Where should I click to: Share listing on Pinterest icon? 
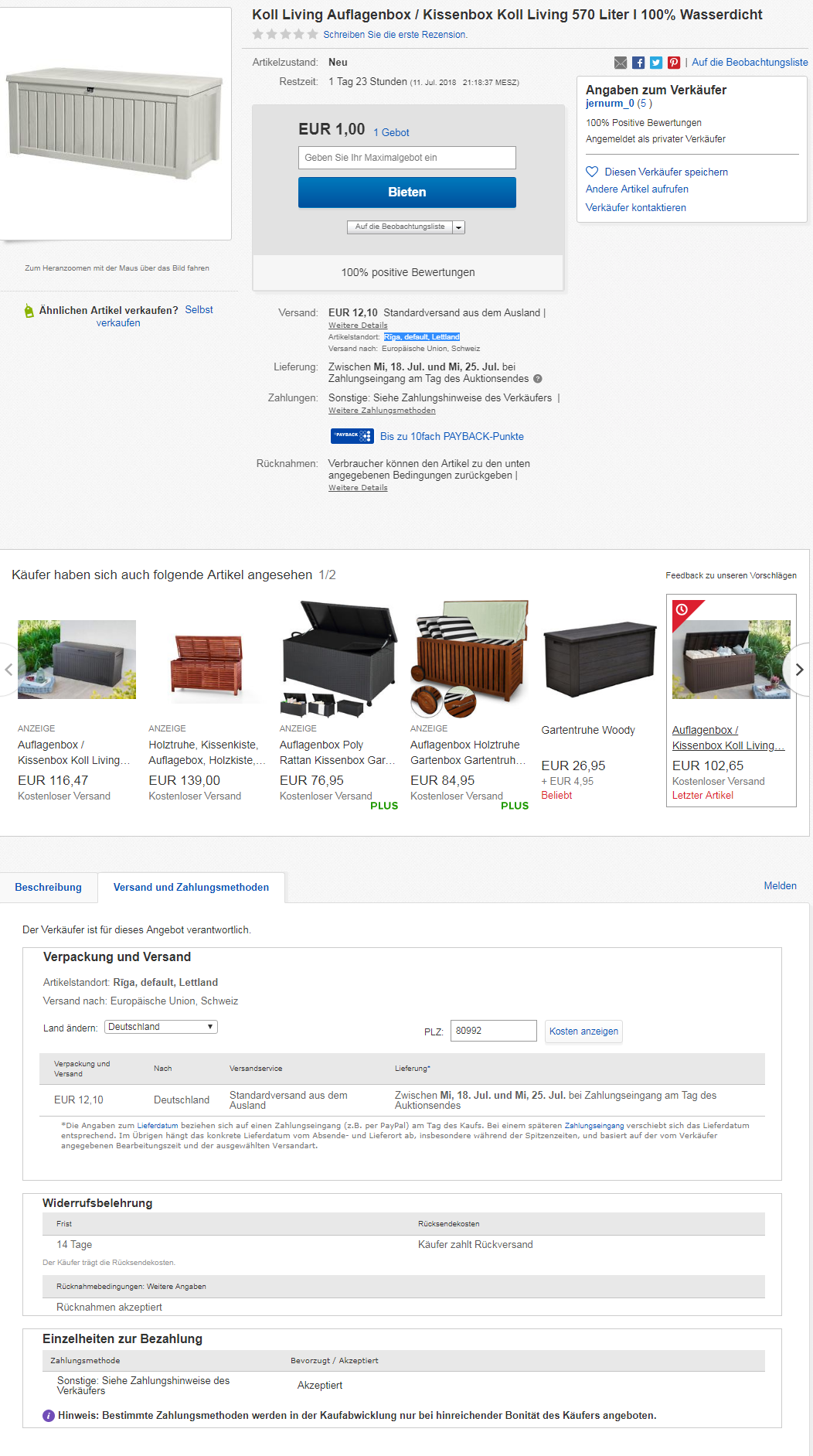click(x=674, y=63)
